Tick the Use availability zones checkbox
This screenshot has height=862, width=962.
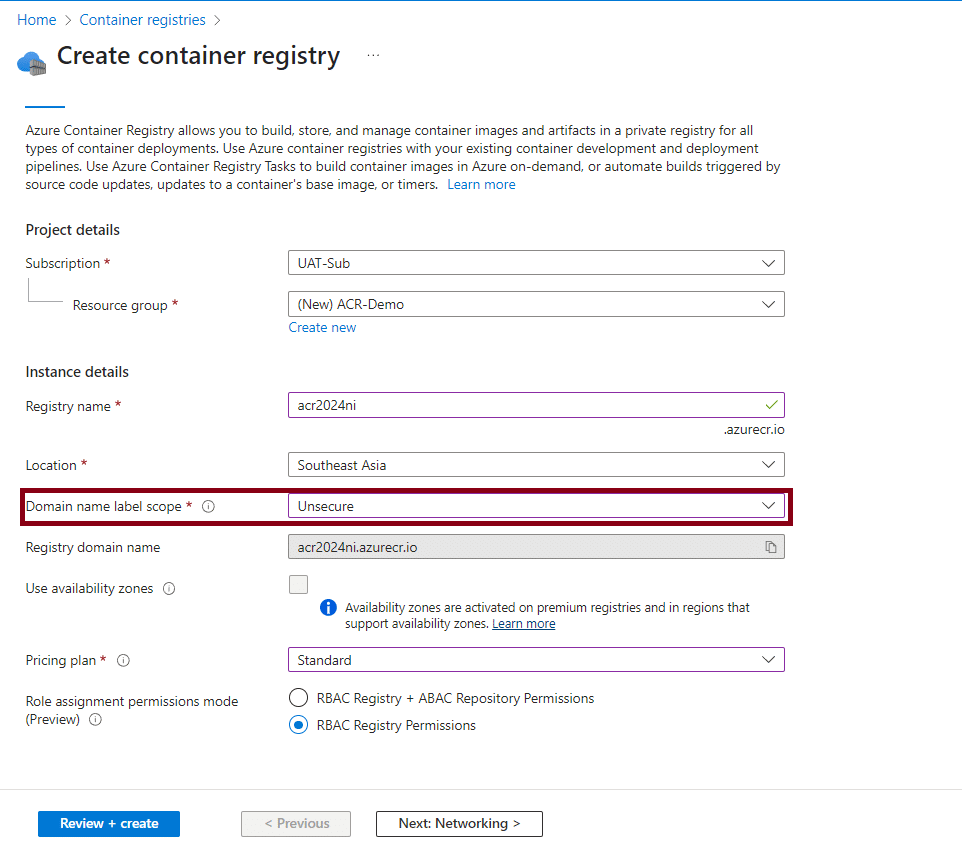click(298, 585)
